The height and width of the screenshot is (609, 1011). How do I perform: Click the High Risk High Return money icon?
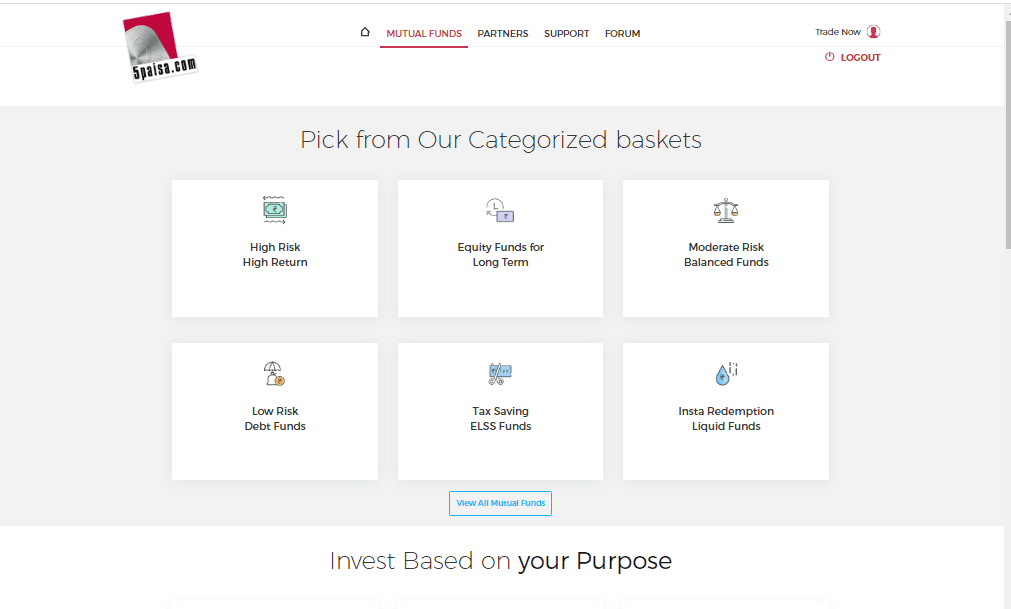[x=275, y=210]
